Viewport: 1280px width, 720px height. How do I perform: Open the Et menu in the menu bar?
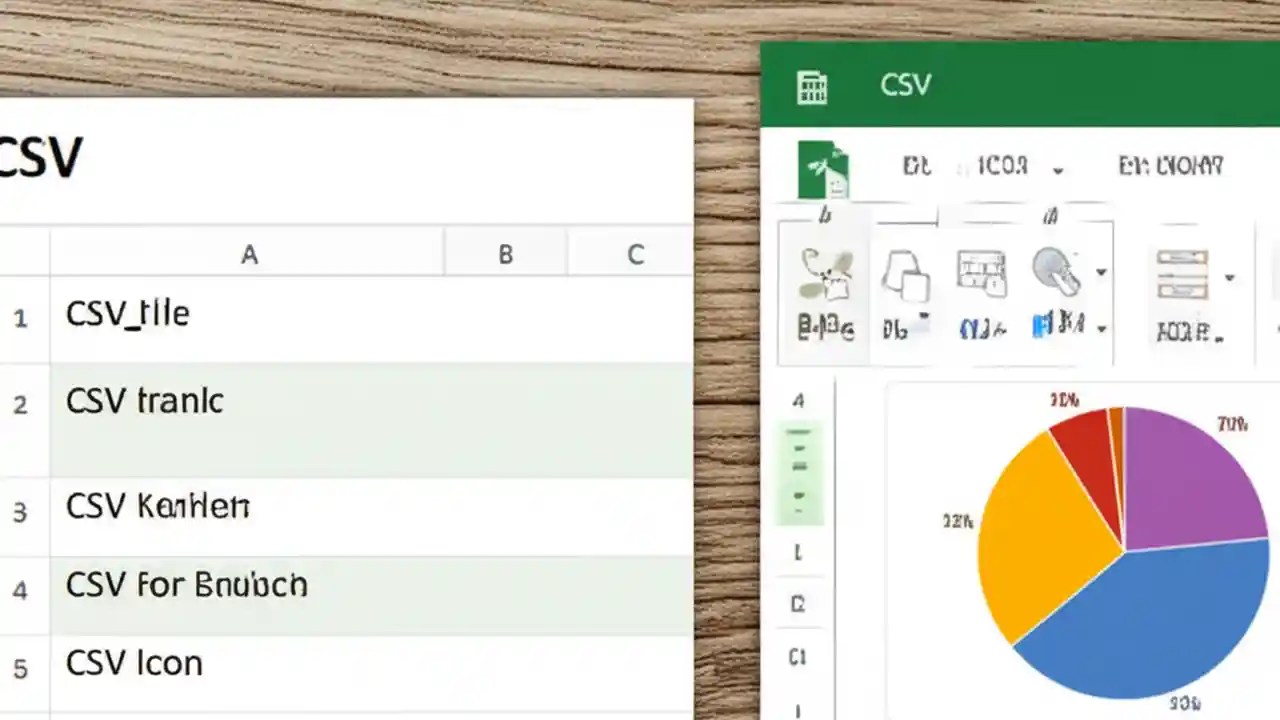pyautogui.click(x=915, y=166)
